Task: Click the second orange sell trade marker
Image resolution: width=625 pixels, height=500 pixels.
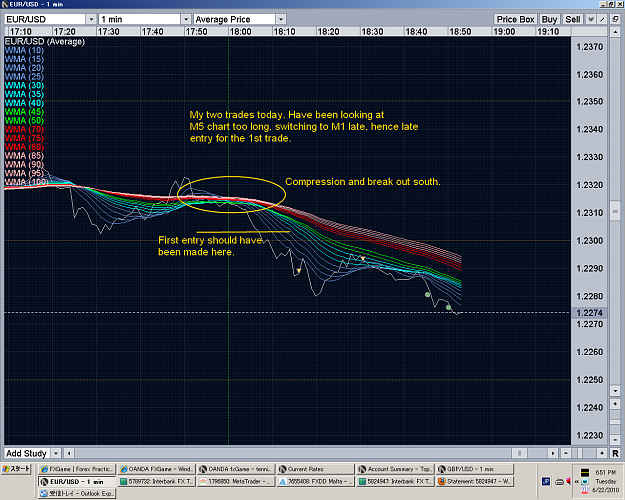Action: 363,259
